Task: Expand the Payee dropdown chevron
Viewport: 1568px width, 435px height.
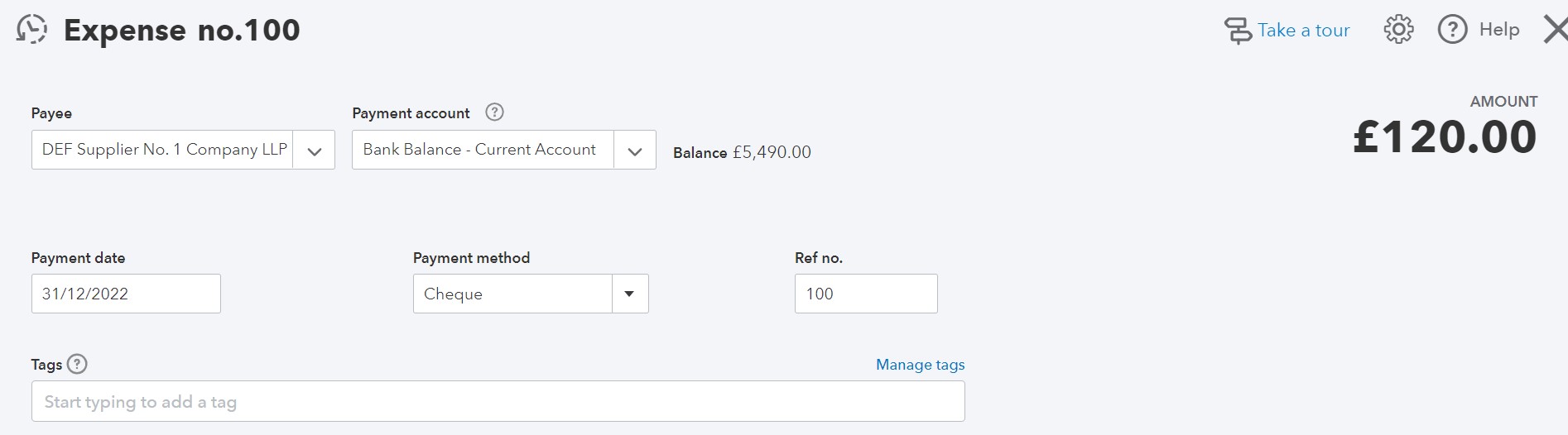Action: 314,151
